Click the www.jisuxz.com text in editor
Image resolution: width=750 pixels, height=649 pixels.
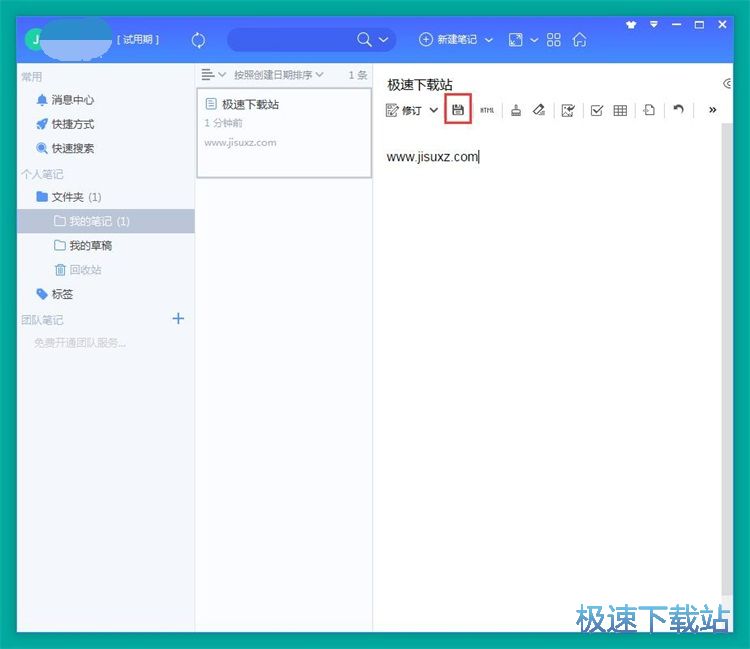tap(432, 157)
